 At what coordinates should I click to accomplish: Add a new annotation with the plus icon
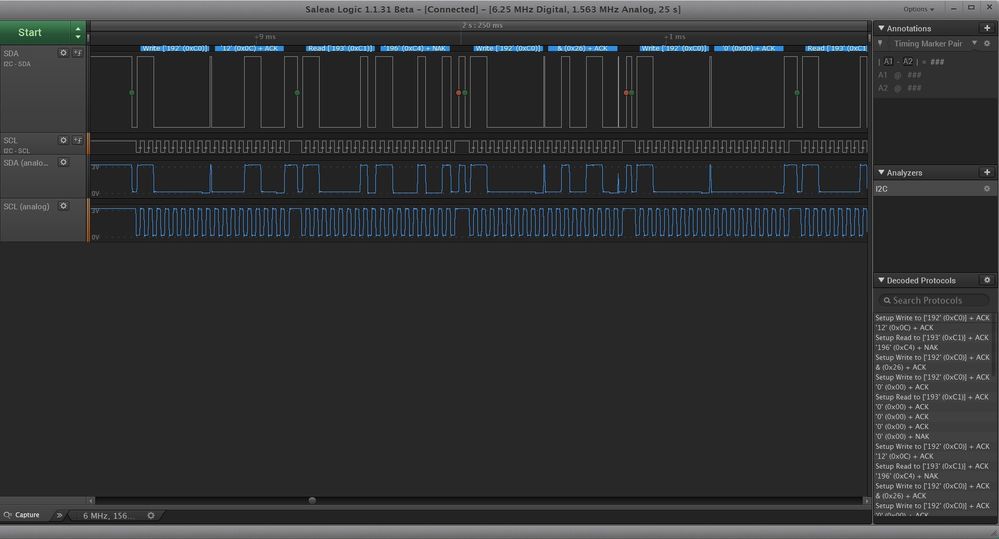point(987,28)
